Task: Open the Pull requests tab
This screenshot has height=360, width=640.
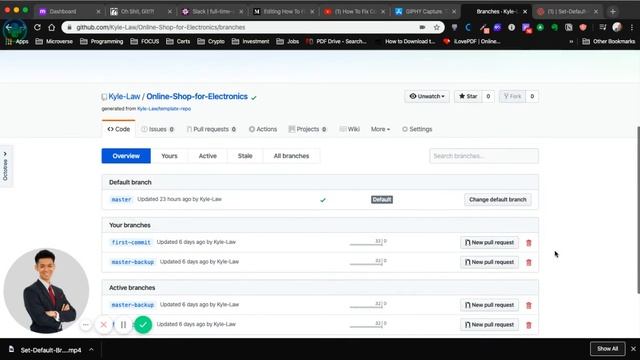Action: pos(211,129)
